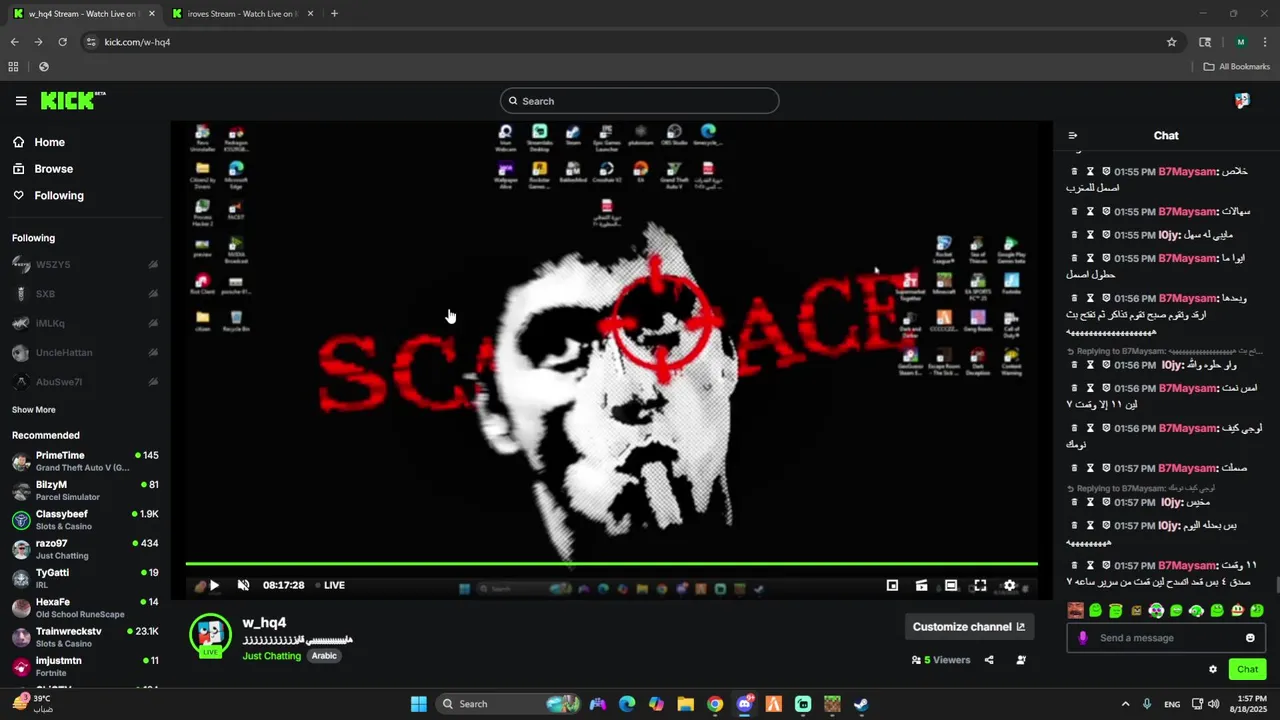Viewport: 1280px width, 720px height.
Task: Bookmark this page with the star
Action: coord(1172,42)
